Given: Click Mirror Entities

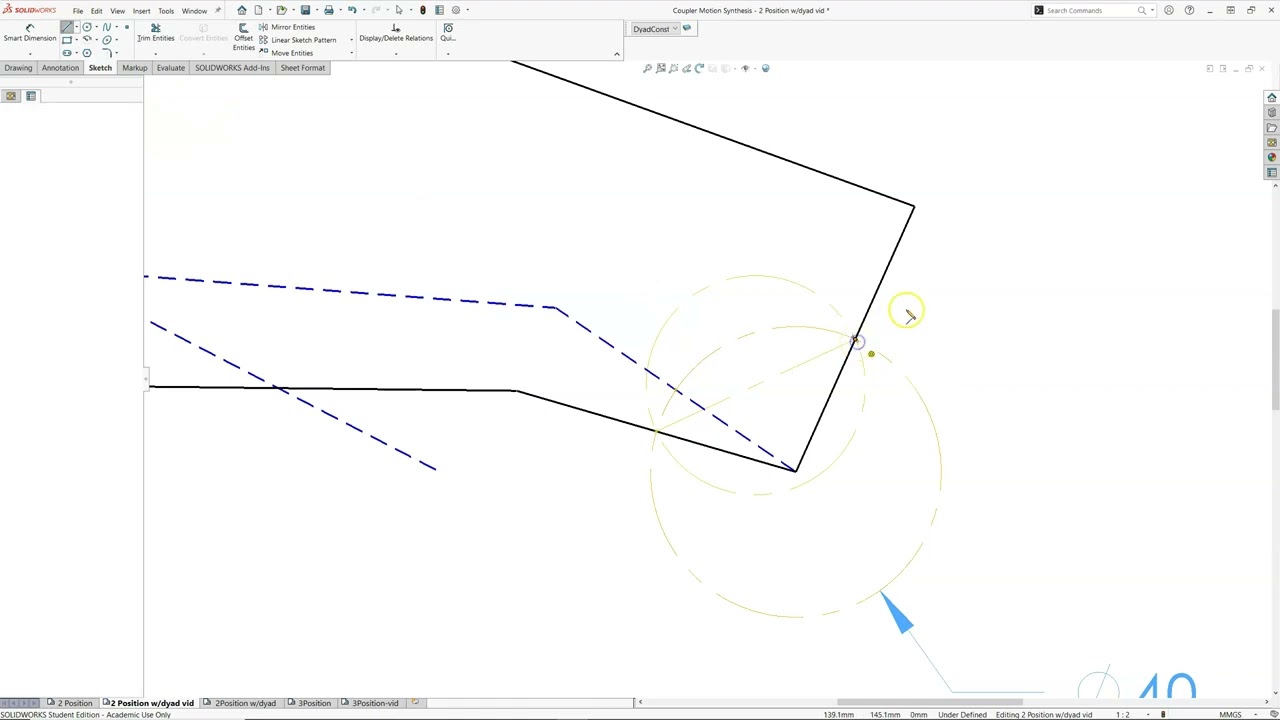Looking at the screenshot, I should (x=286, y=27).
